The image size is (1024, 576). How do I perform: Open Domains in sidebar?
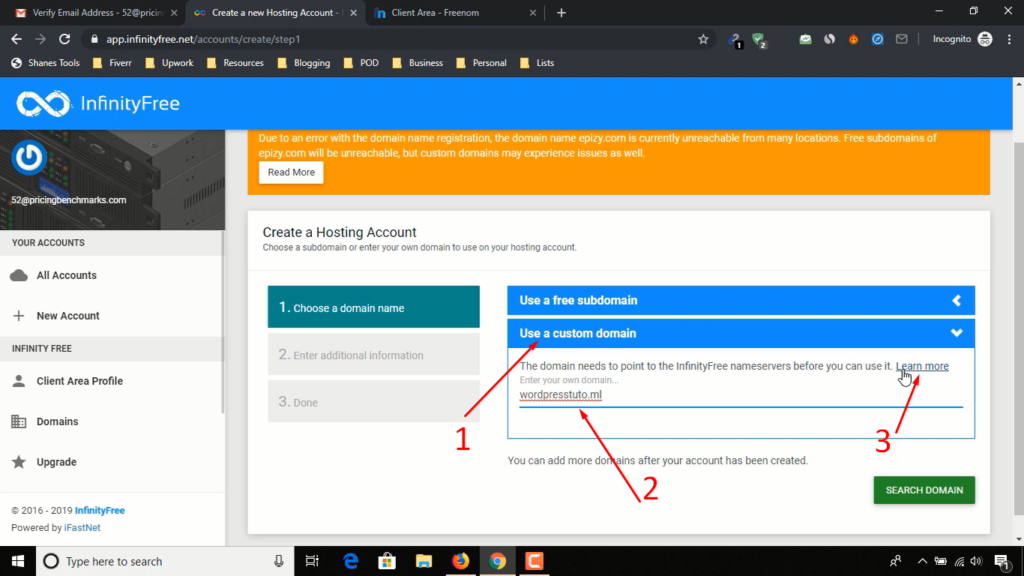pyautogui.click(x=111, y=421)
